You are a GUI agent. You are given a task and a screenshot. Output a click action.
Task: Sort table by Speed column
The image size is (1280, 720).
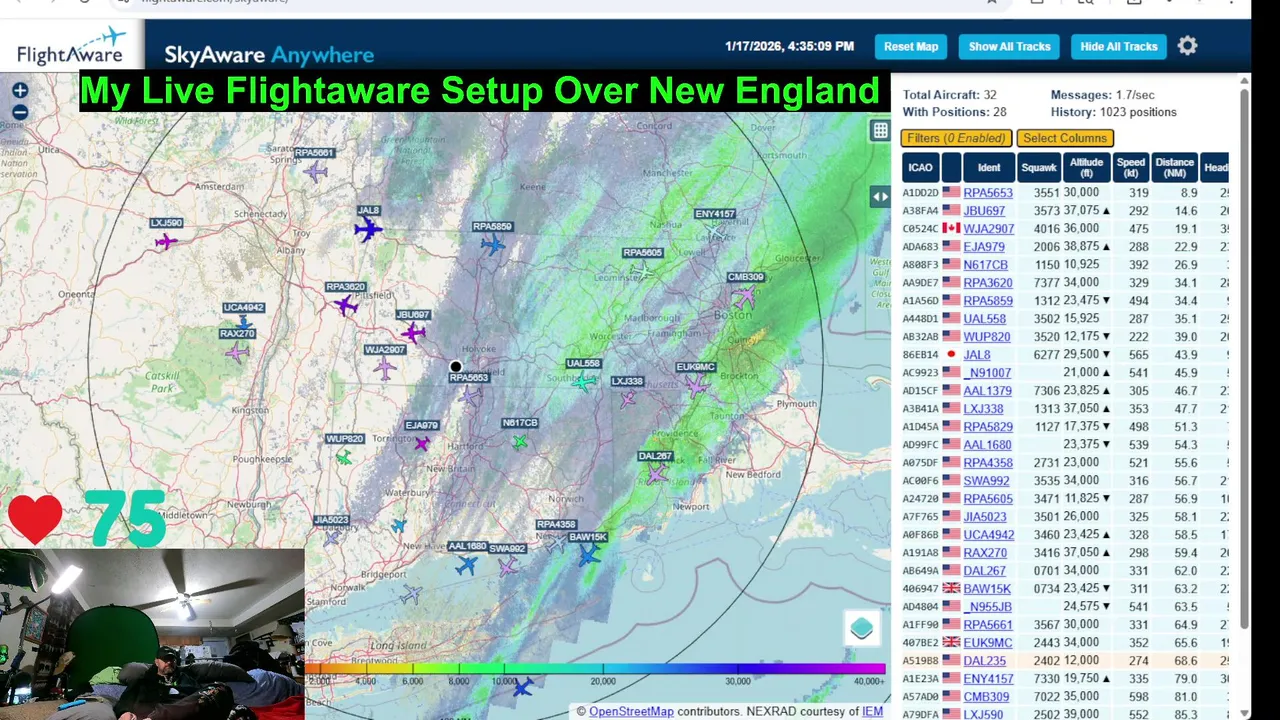pos(1131,168)
